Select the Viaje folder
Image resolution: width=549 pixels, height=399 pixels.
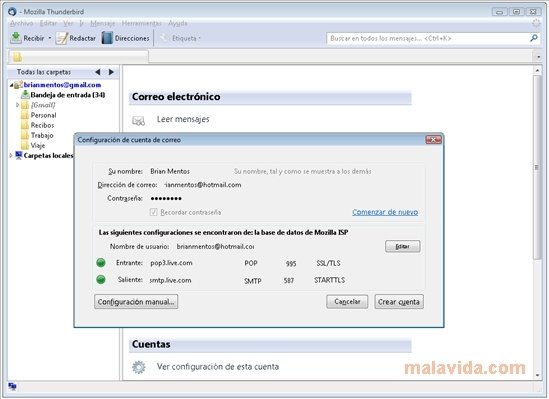(38, 145)
